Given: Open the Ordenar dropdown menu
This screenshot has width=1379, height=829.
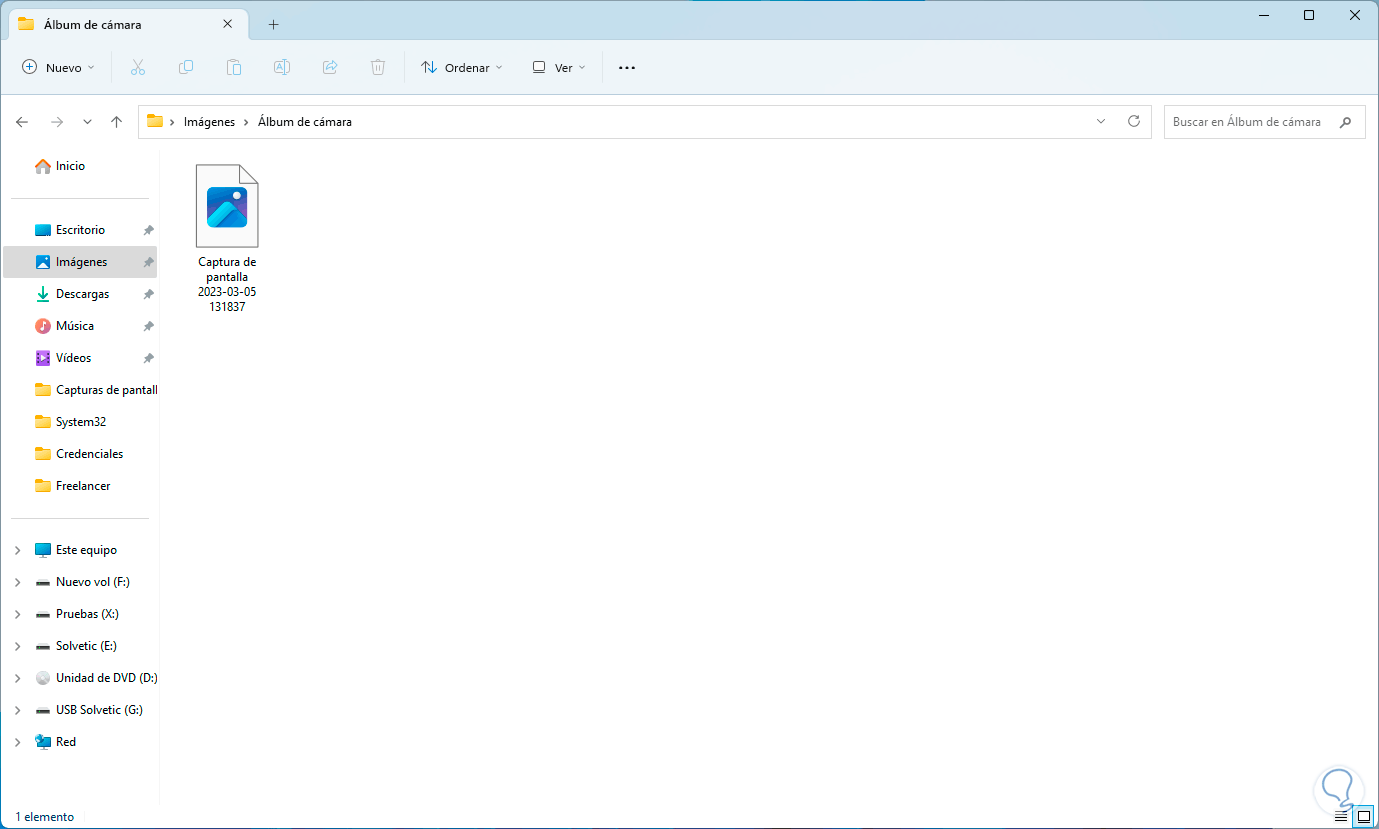Looking at the screenshot, I should click(x=462, y=67).
